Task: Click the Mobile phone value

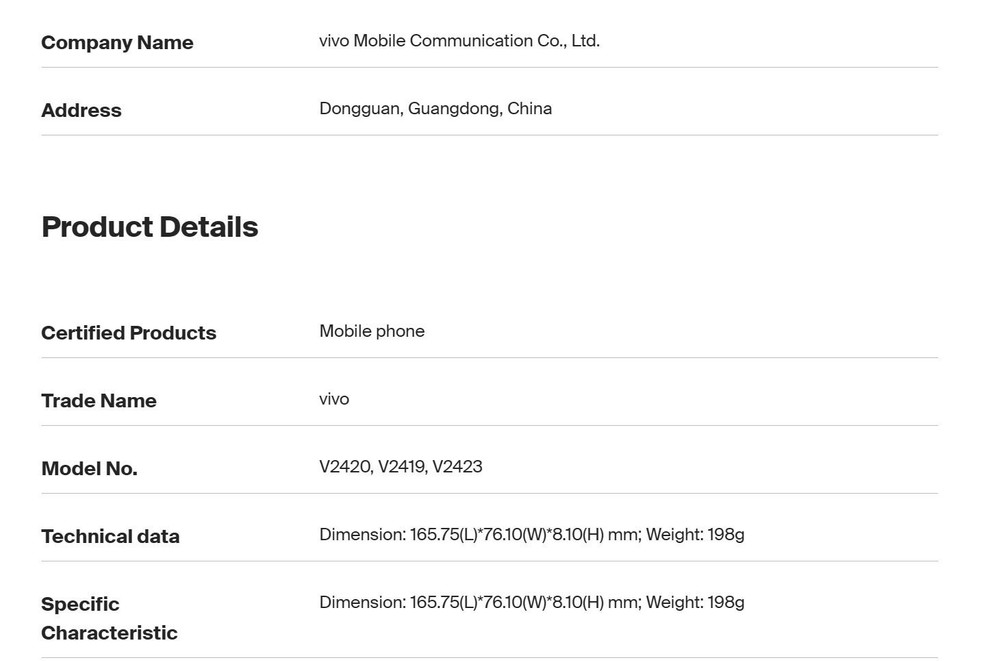Action: [372, 331]
